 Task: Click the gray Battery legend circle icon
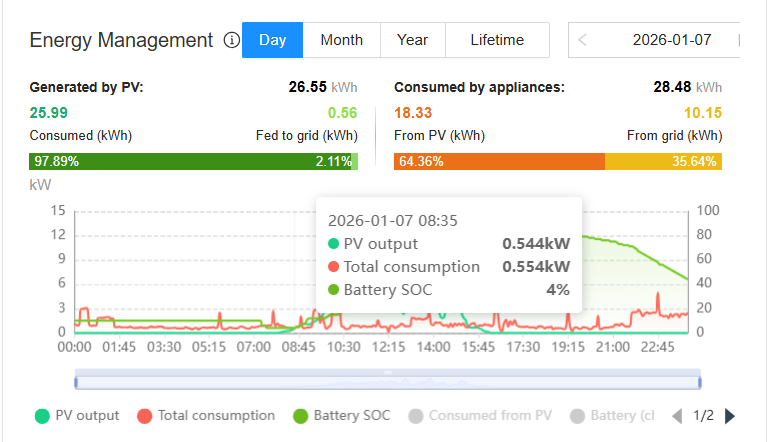[577, 416]
